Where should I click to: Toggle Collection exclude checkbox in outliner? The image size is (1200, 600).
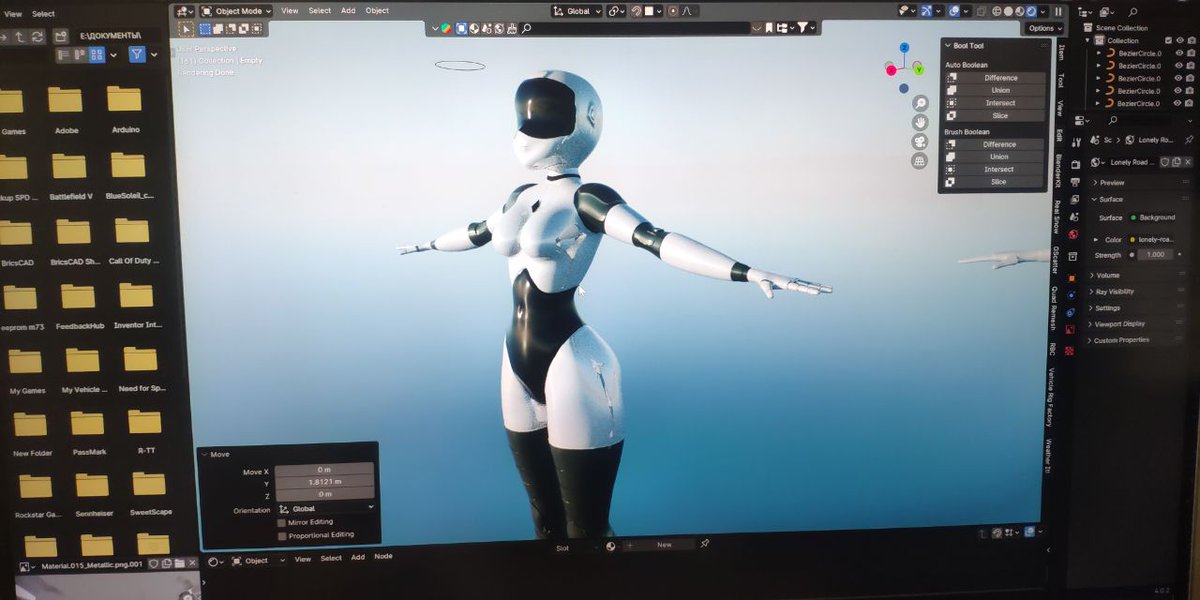1168,41
